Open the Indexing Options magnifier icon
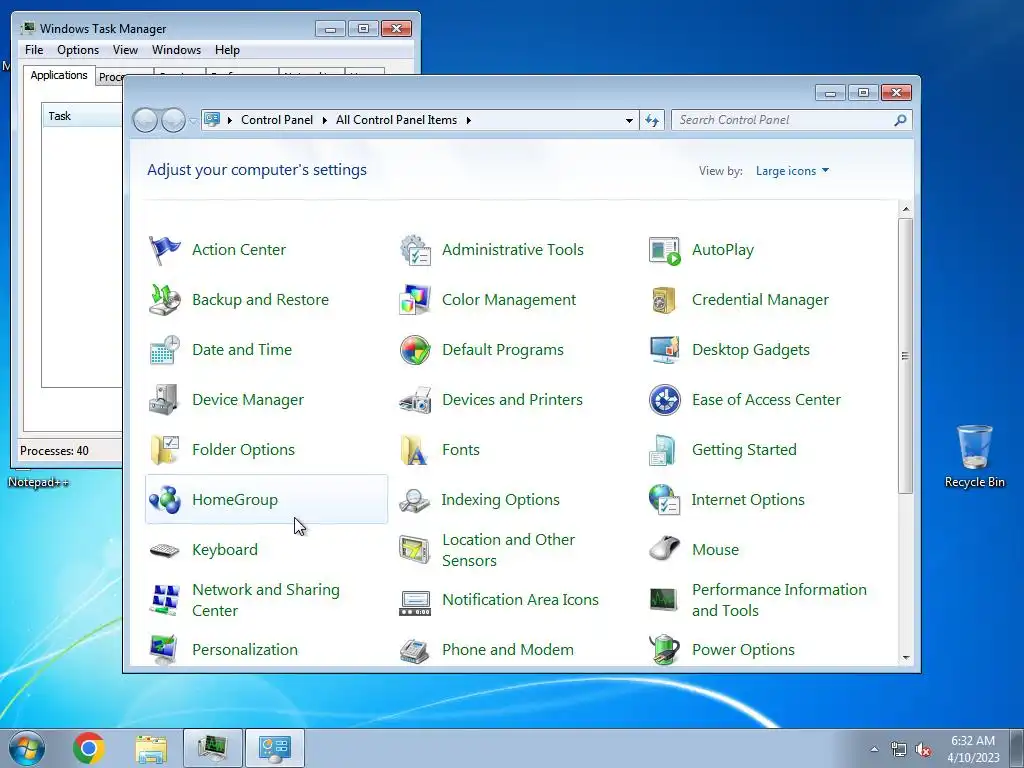 [x=415, y=500]
